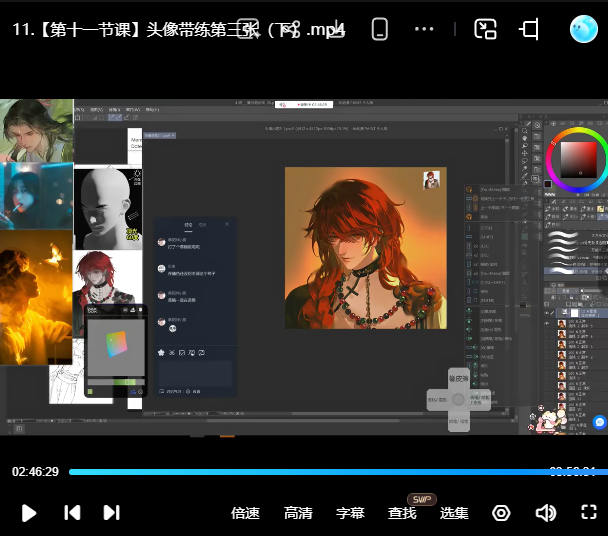The image size is (608, 536).
Task: Select the lasso selection tool
Action: (525, 161)
